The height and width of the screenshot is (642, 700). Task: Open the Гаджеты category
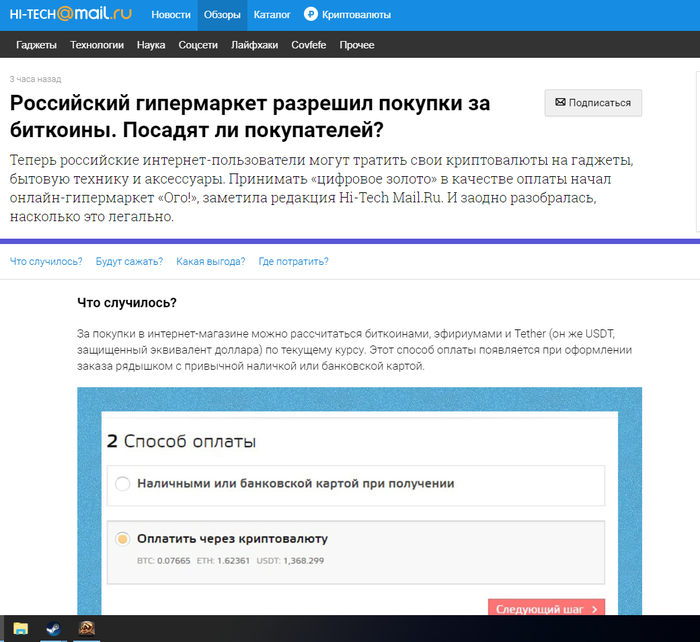point(36,45)
